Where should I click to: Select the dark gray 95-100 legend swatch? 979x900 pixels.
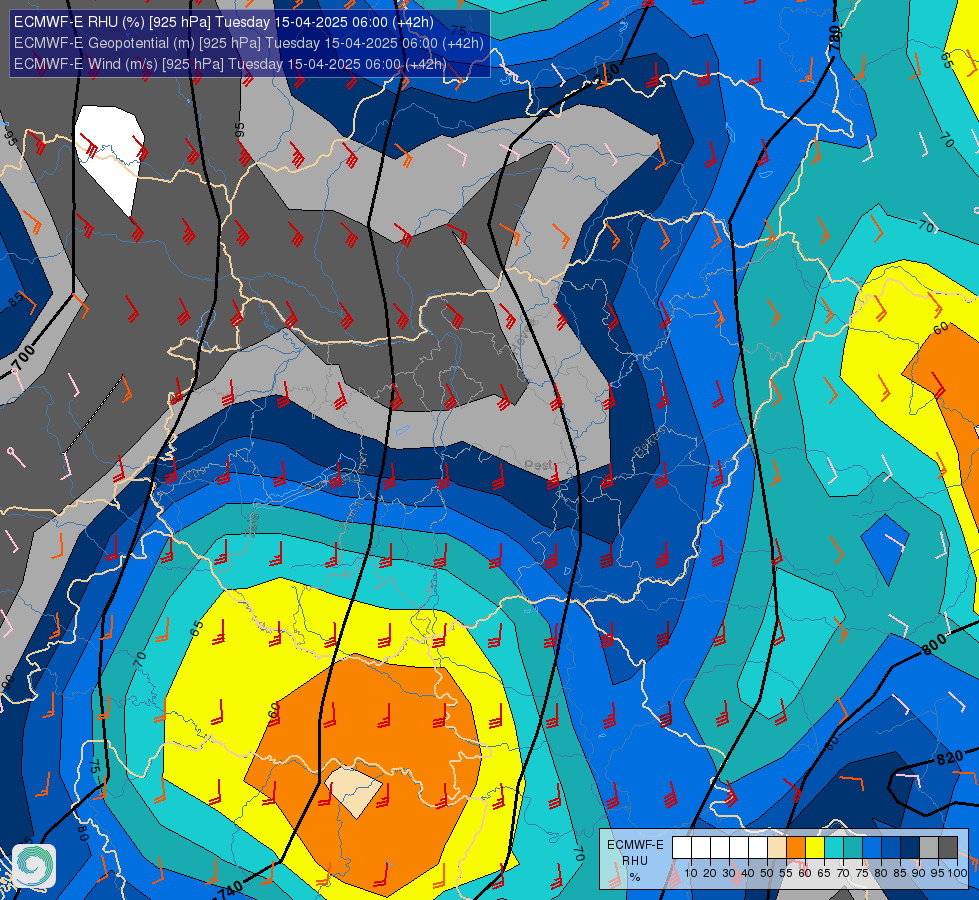point(948,848)
